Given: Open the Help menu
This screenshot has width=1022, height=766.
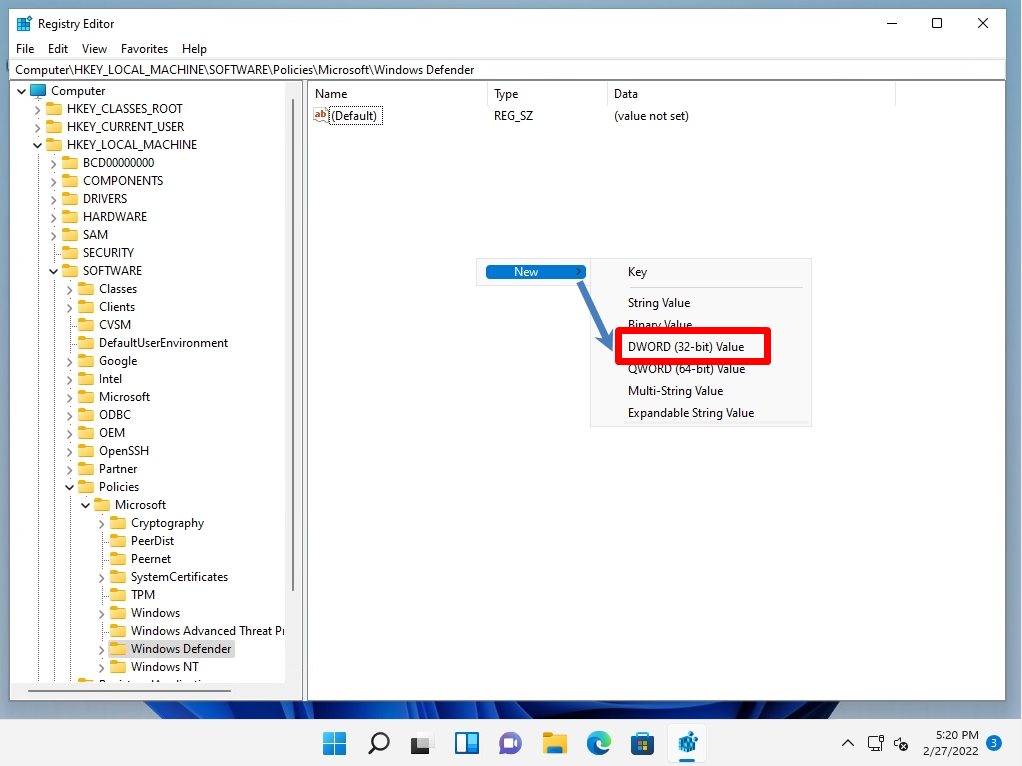Looking at the screenshot, I should pos(194,49).
